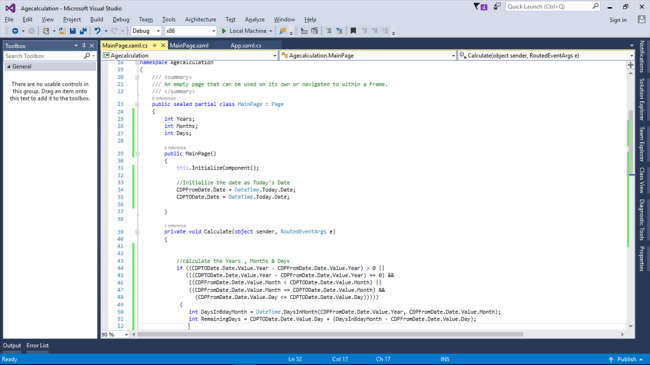Click the split editor handle above scrollbar
Image resolution: width=650 pixels, height=365 pixels.
[x=631, y=65]
